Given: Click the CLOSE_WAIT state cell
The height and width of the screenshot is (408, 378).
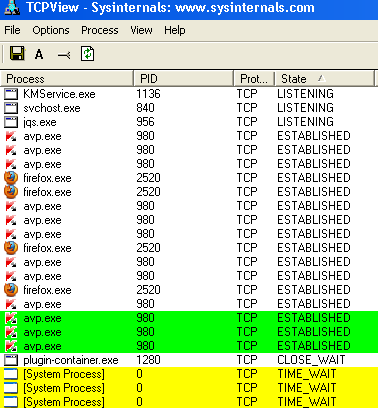Looking at the screenshot, I should (311, 360).
